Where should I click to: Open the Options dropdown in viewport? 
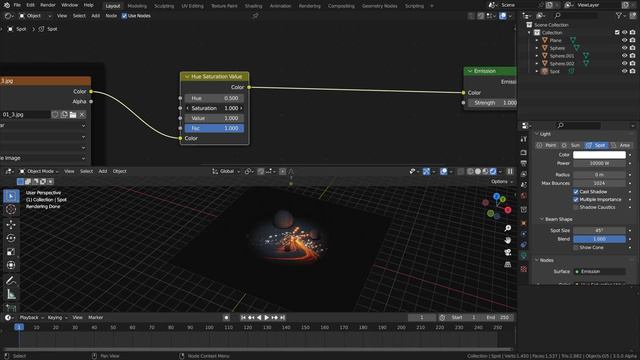point(502,182)
